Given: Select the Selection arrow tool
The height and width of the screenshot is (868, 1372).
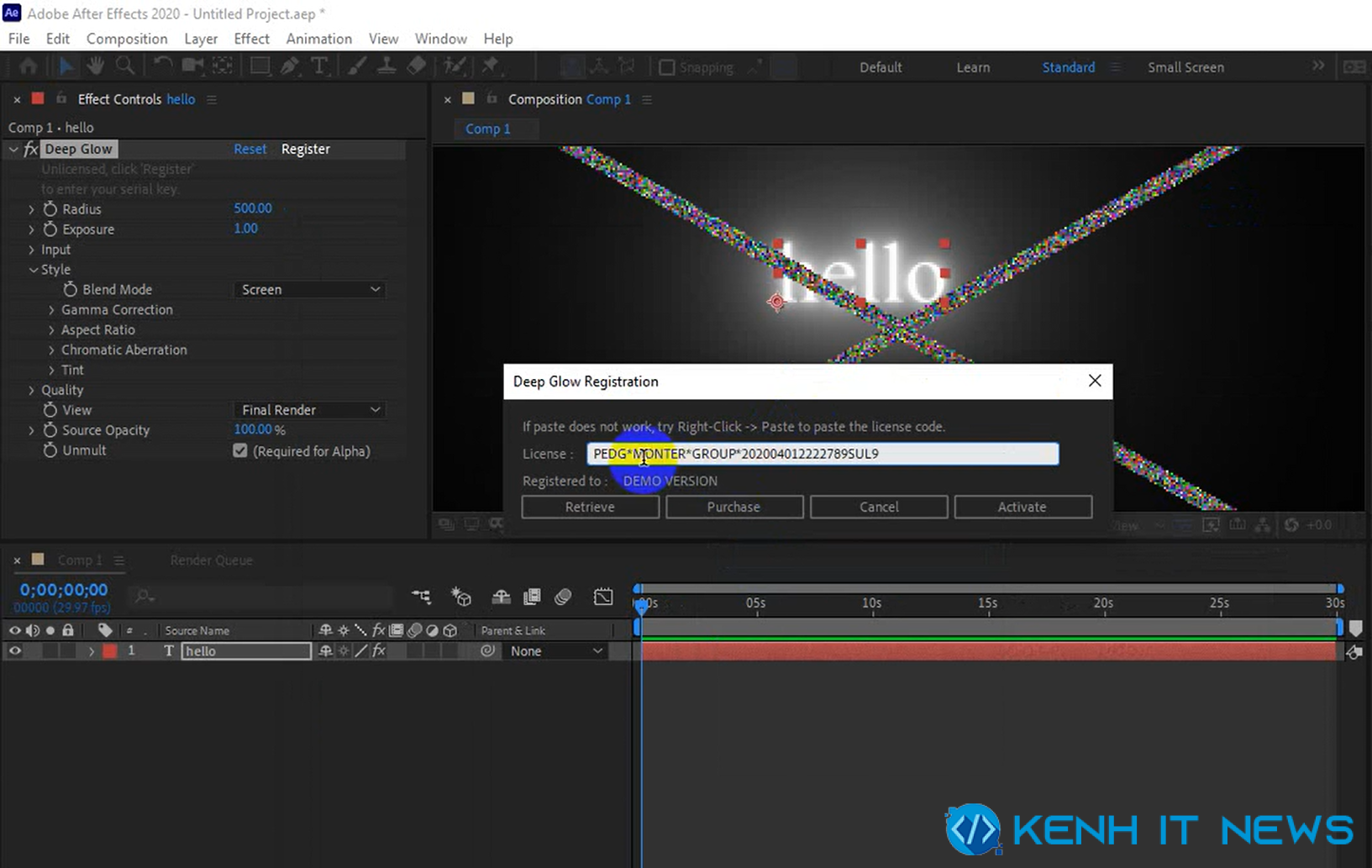Looking at the screenshot, I should coord(66,66).
